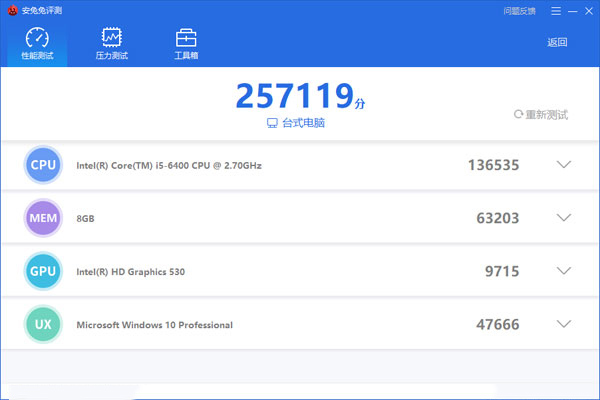The width and height of the screenshot is (600, 400).
Task: Click the 安兔兔评测 window title text
Action: [42, 10]
